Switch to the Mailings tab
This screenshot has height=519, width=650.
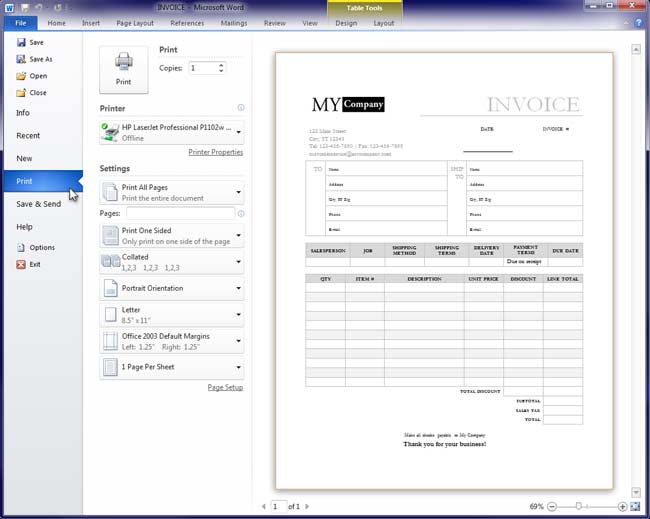pos(234,23)
